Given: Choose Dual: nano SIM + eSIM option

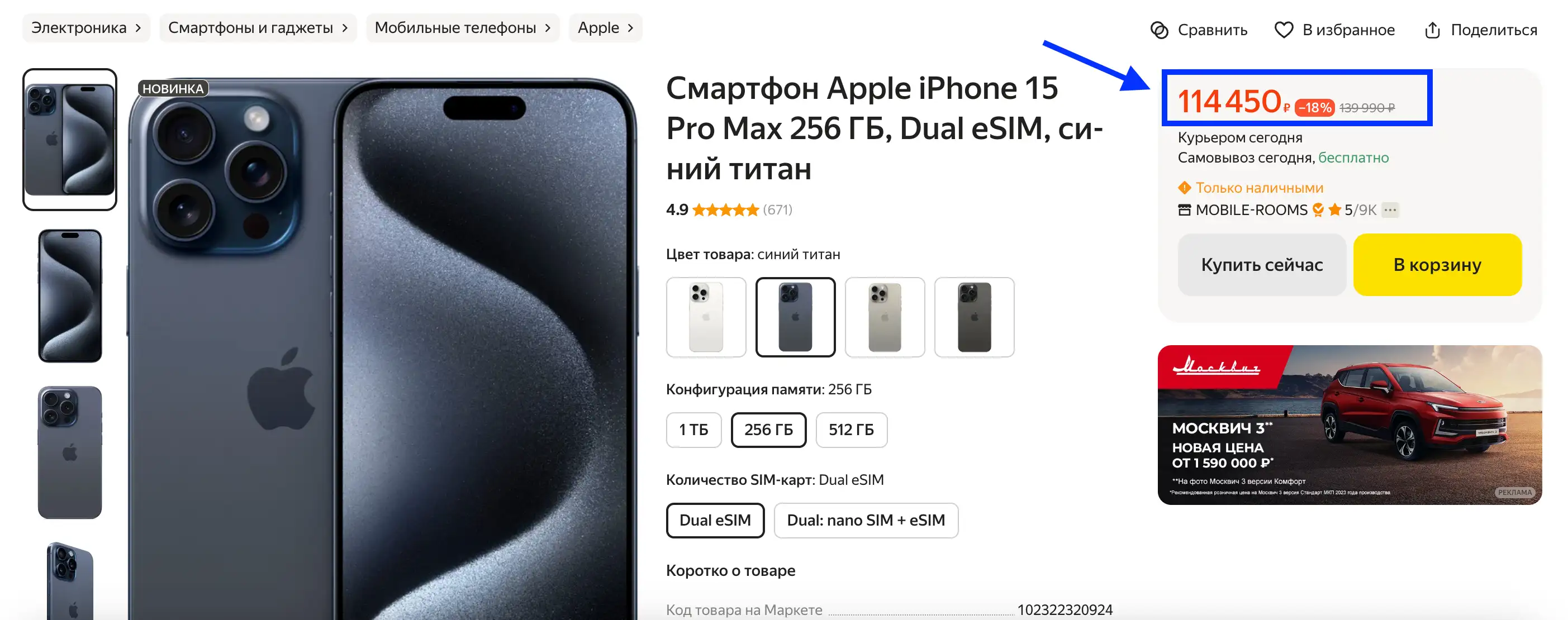Looking at the screenshot, I should 866,520.
